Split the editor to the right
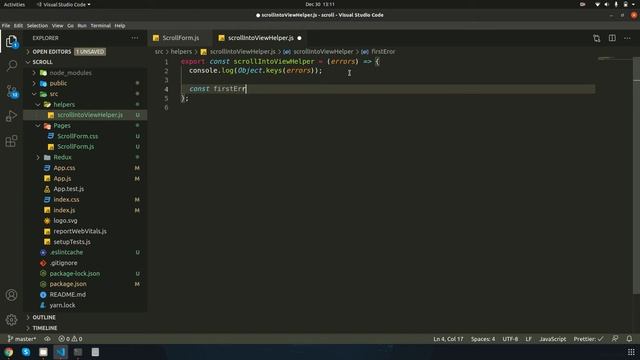The height and width of the screenshot is (360, 640). [x=612, y=38]
